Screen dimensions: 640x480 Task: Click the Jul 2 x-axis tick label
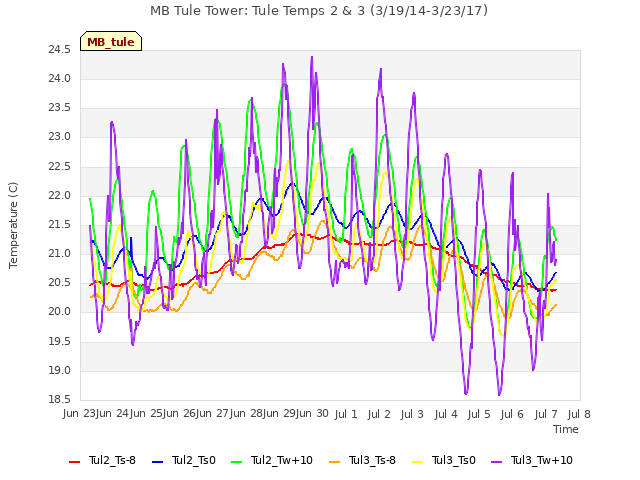point(379,414)
